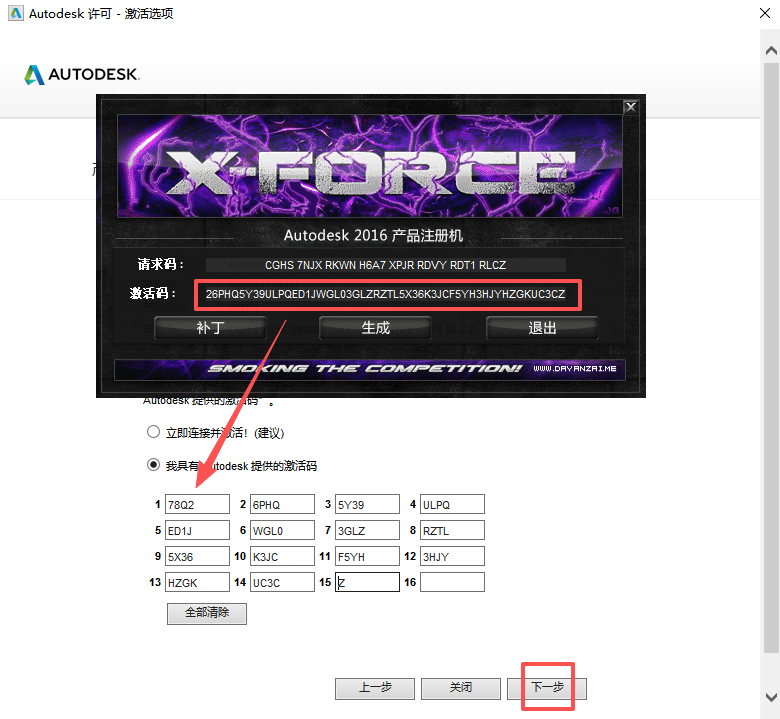Click the X-Force banner image
The image size is (780, 719).
(x=370, y=166)
